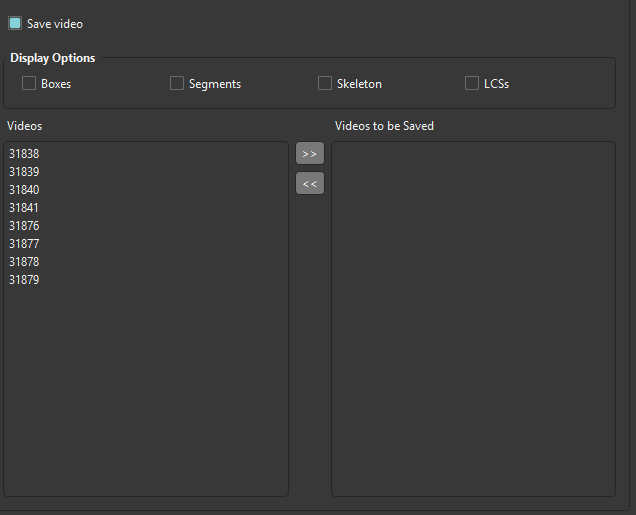Toggle the Skeleton checkbox
Screen dimensions: 636x515
[325, 83]
